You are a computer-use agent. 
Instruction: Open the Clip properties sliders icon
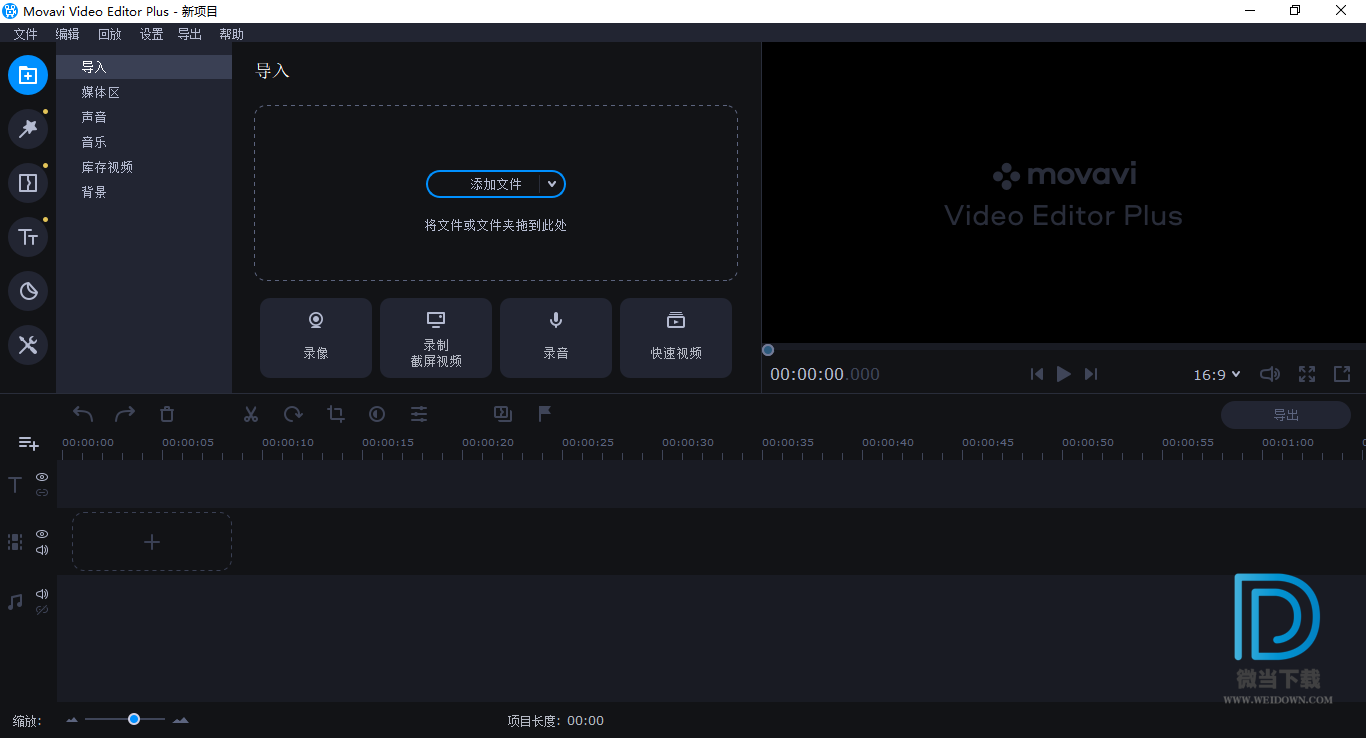(x=419, y=414)
